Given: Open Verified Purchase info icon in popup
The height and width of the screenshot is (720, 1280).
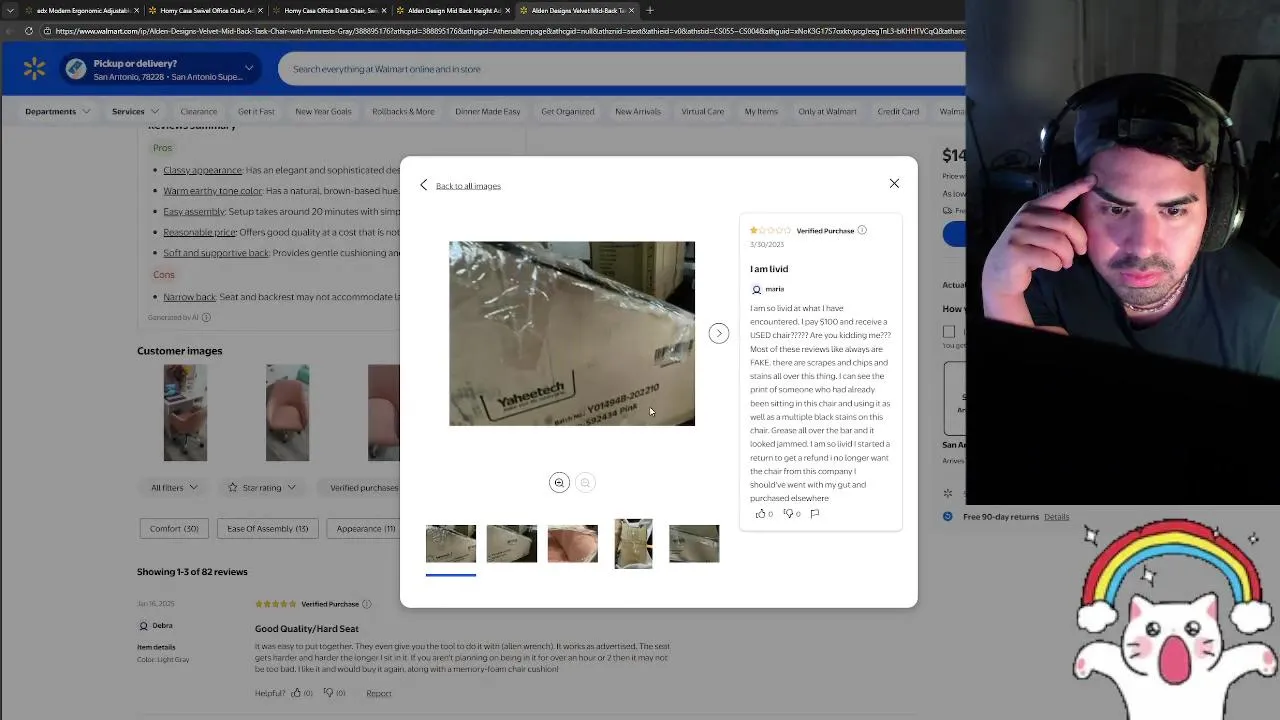Looking at the screenshot, I should pyautogui.click(x=862, y=230).
